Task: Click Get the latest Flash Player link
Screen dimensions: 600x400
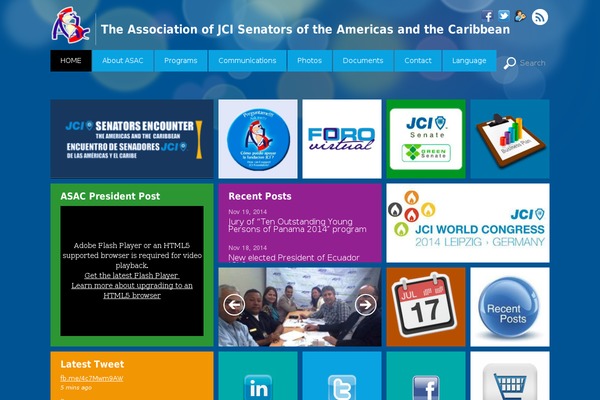Action: (132, 276)
